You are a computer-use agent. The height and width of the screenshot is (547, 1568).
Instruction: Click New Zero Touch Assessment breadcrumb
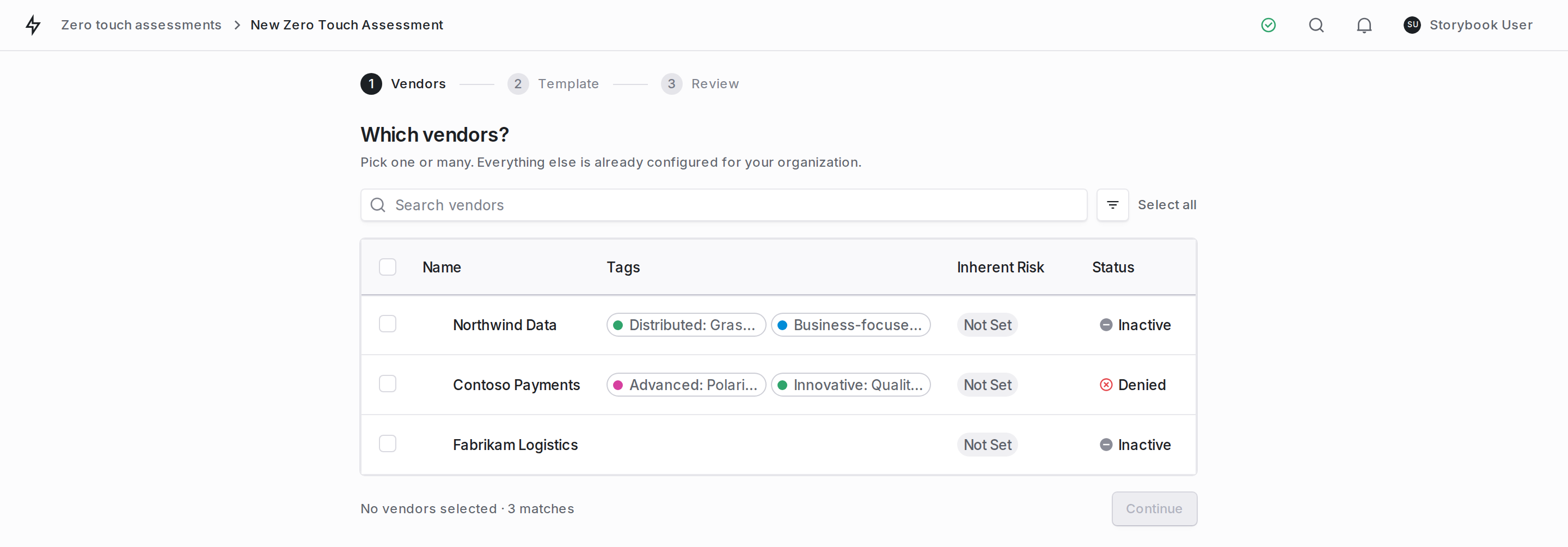[347, 25]
